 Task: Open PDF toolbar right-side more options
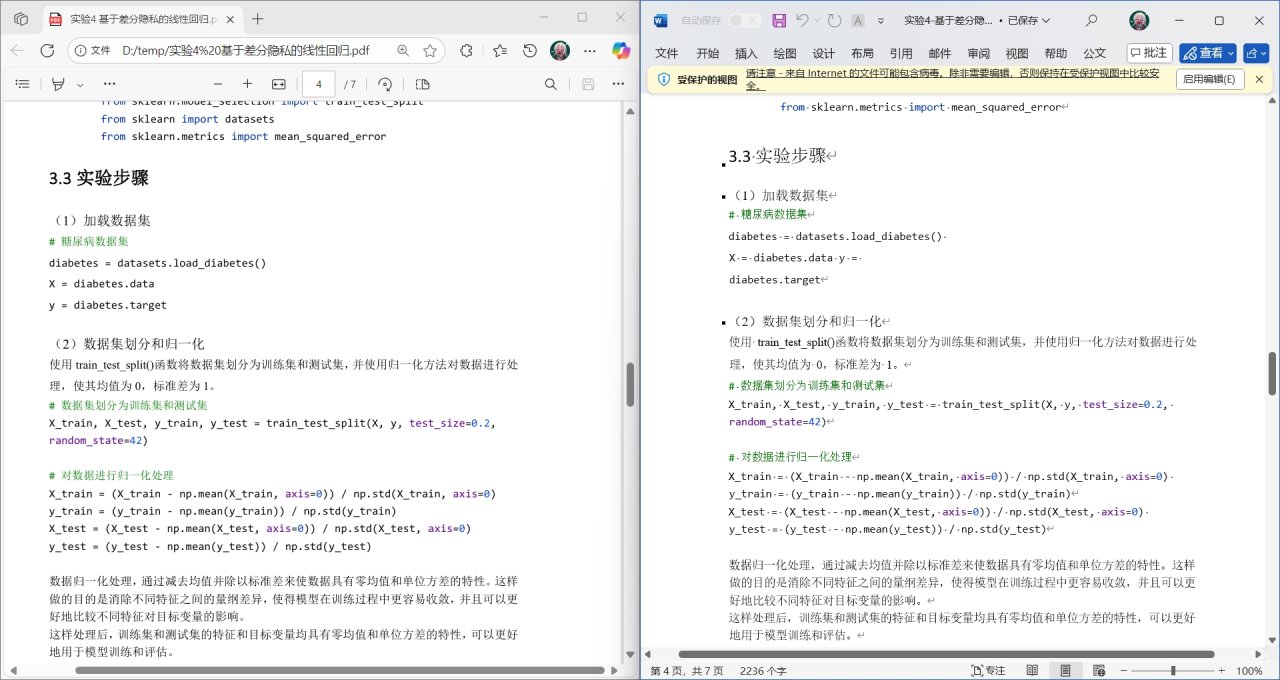[617, 85]
